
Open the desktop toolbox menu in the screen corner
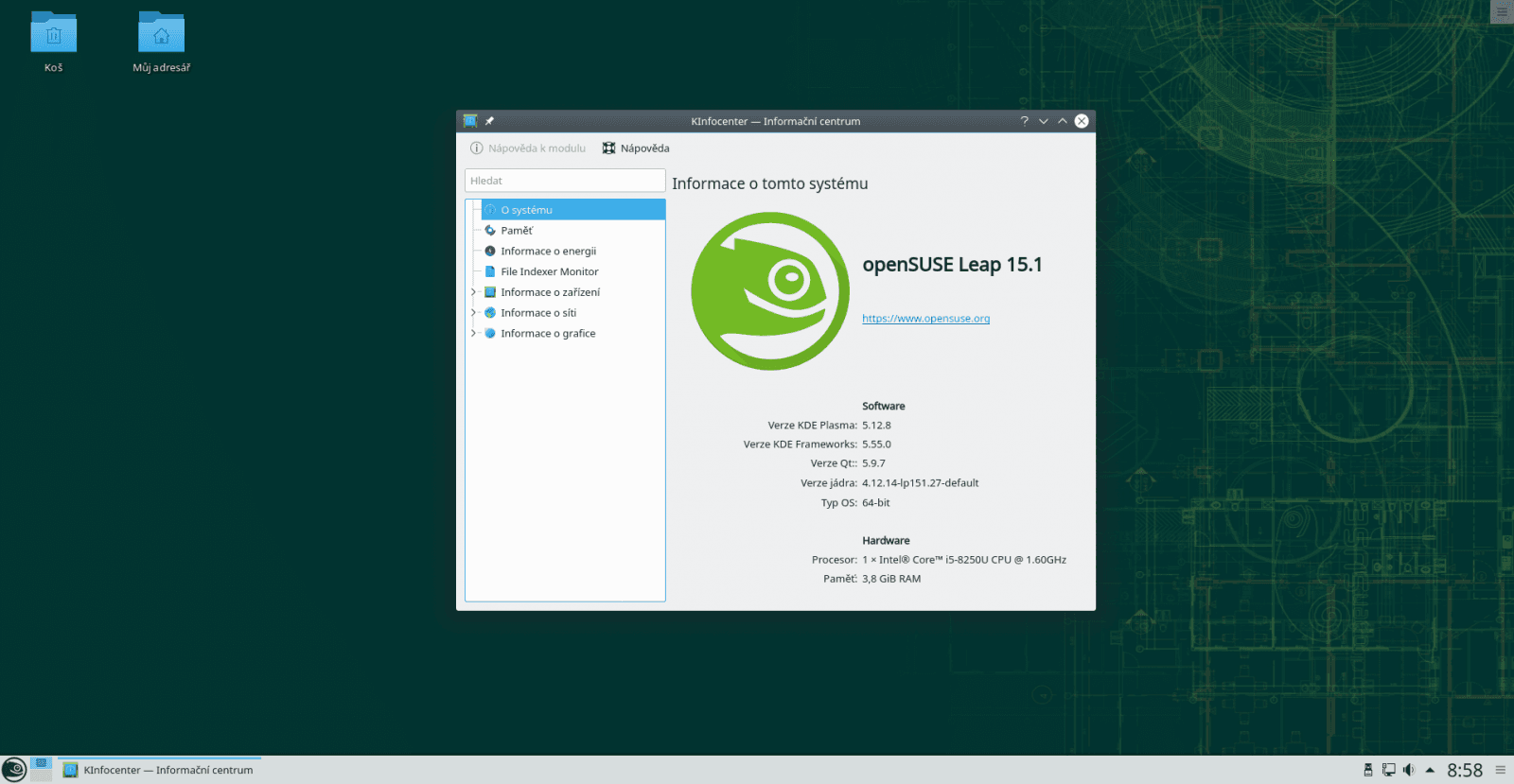tap(1502, 11)
